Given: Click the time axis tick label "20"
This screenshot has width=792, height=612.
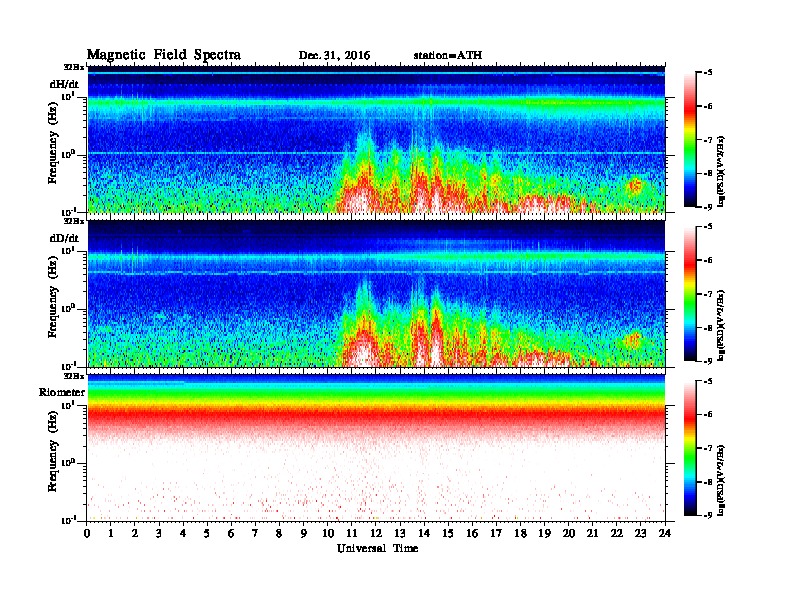Looking at the screenshot, I should coord(569,533).
